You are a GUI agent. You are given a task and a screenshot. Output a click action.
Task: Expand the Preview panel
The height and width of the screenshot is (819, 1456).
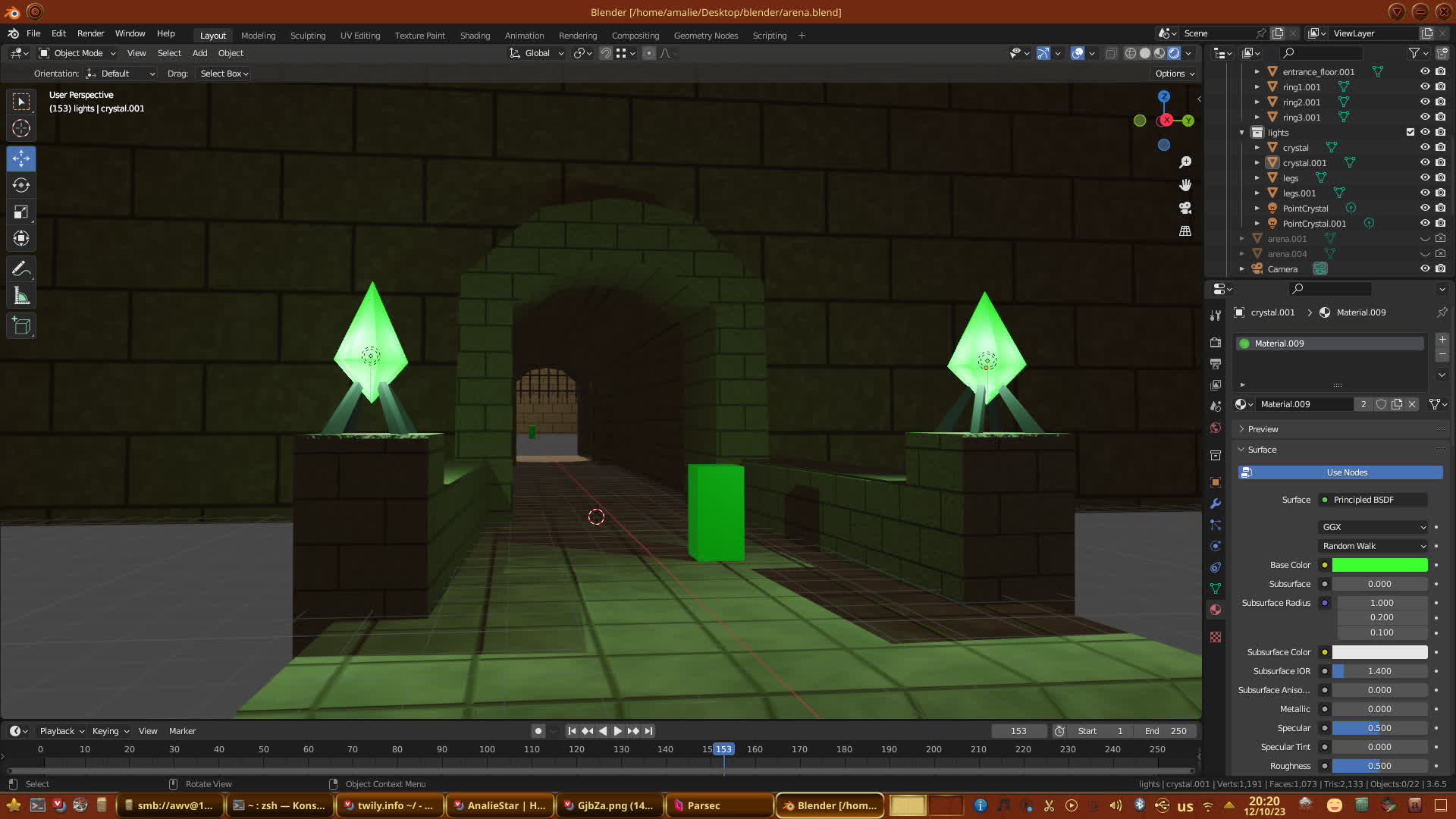[x=1263, y=429]
